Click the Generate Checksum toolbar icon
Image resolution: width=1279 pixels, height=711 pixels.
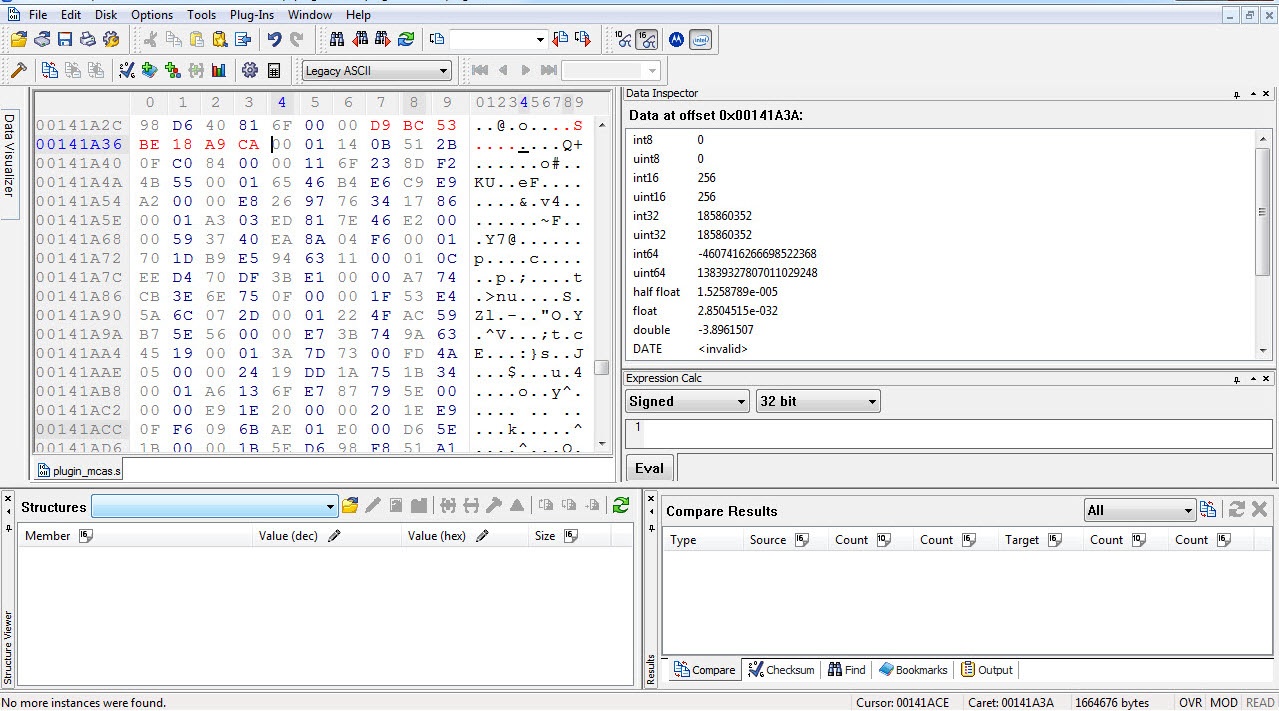tap(127, 70)
